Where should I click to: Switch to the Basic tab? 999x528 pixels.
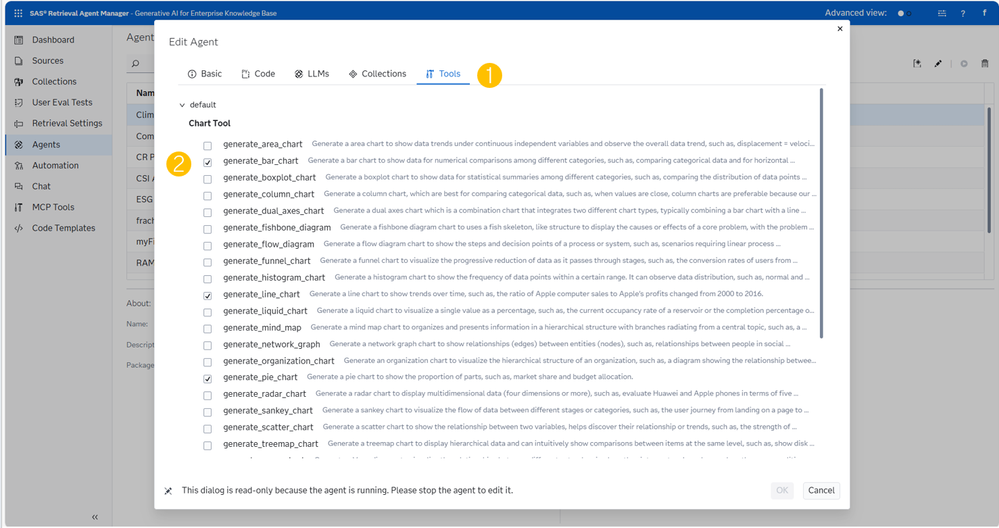(x=205, y=74)
